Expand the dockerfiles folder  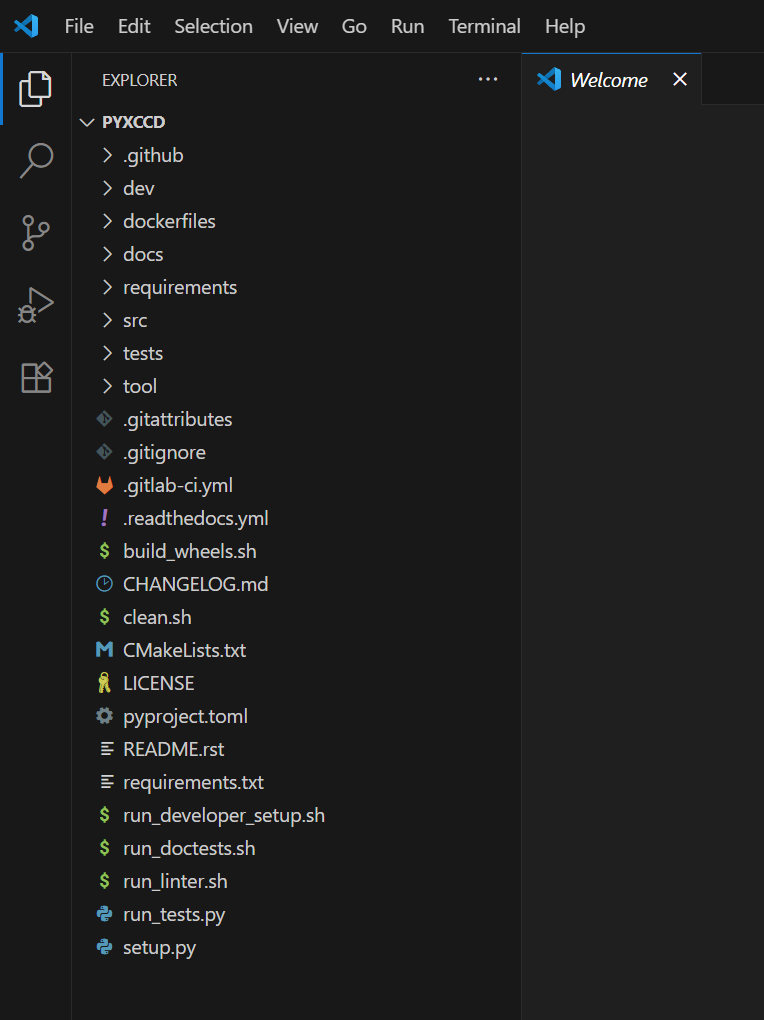coord(168,221)
